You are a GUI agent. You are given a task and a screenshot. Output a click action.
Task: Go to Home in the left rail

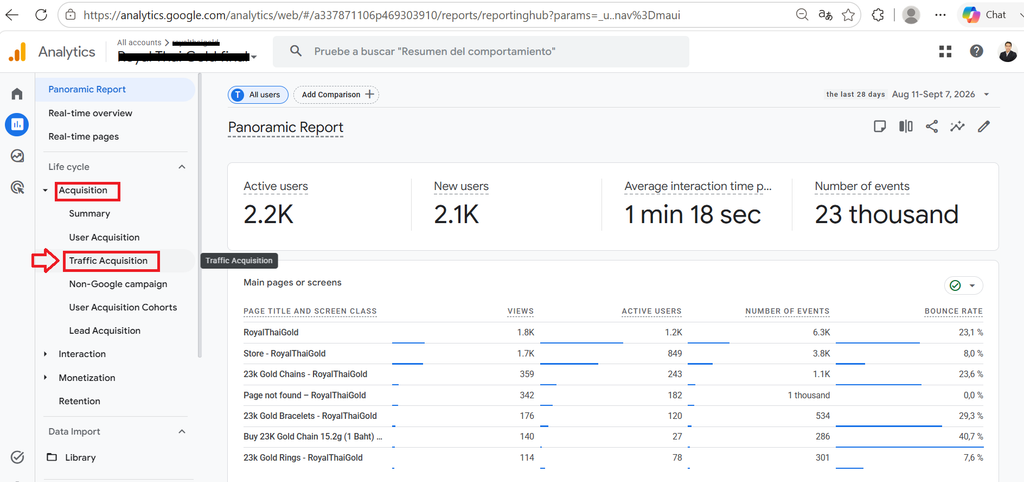point(17,93)
